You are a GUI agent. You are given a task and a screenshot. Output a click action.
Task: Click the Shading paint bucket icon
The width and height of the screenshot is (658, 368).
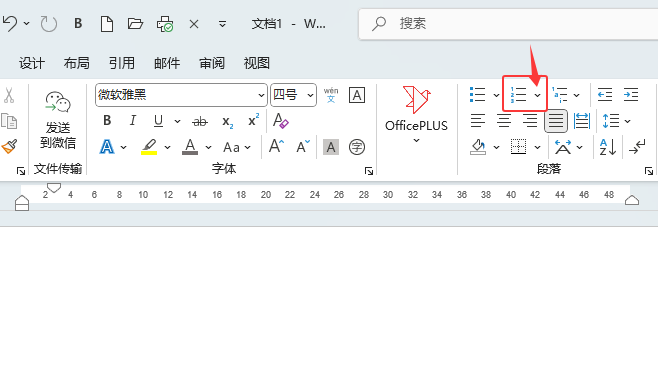(478, 147)
